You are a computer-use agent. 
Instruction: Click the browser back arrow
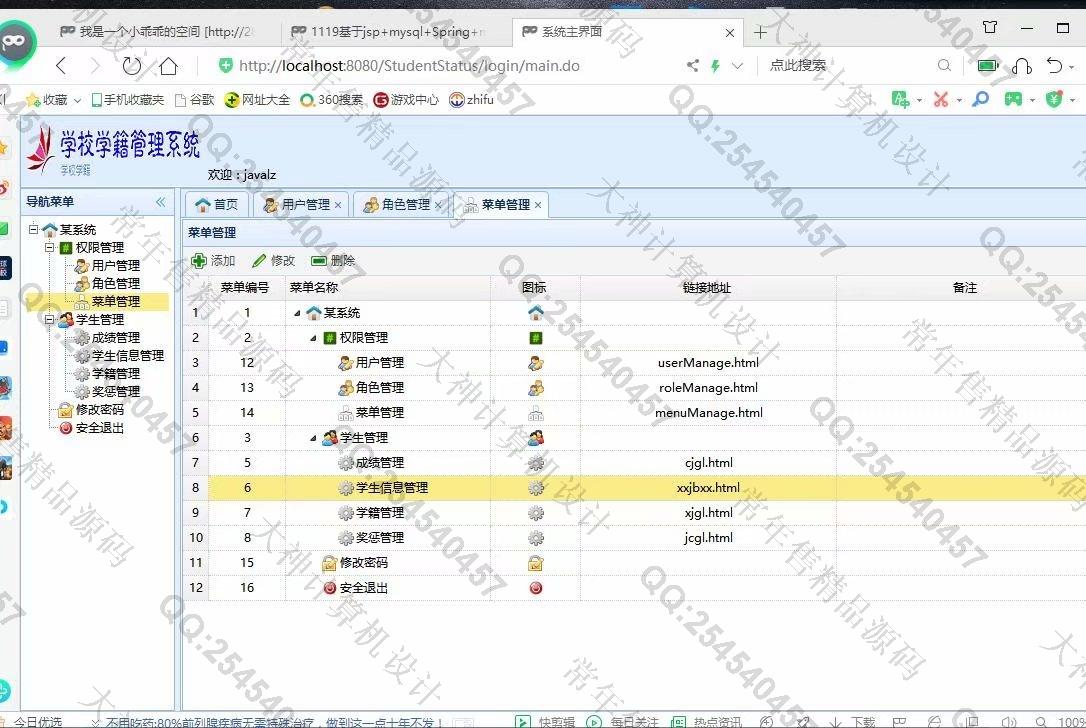[61, 66]
